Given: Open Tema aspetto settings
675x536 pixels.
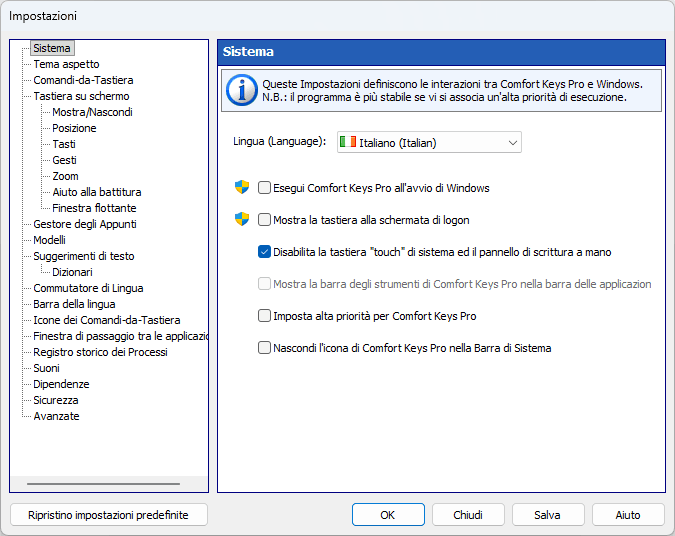Looking at the screenshot, I should click(66, 64).
